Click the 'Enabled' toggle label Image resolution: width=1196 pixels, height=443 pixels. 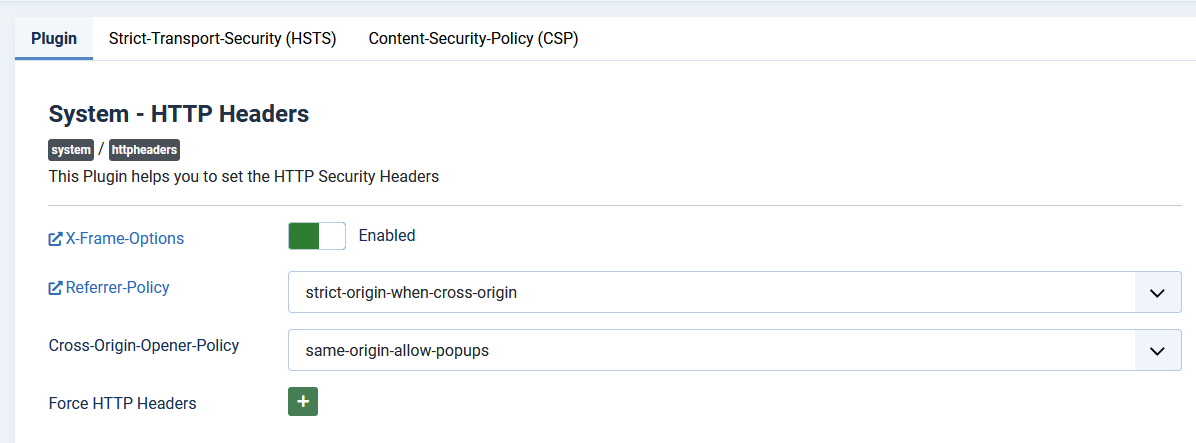(387, 236)
